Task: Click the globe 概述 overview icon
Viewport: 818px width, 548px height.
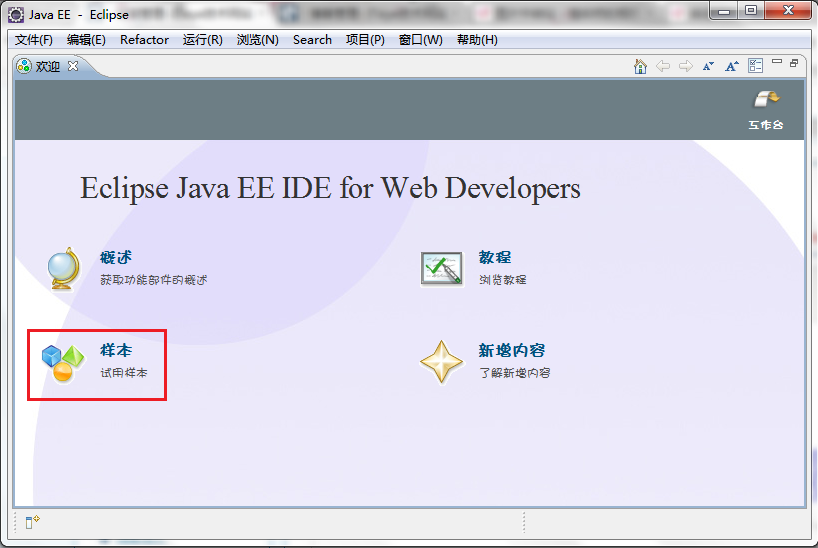Action: 64,268
